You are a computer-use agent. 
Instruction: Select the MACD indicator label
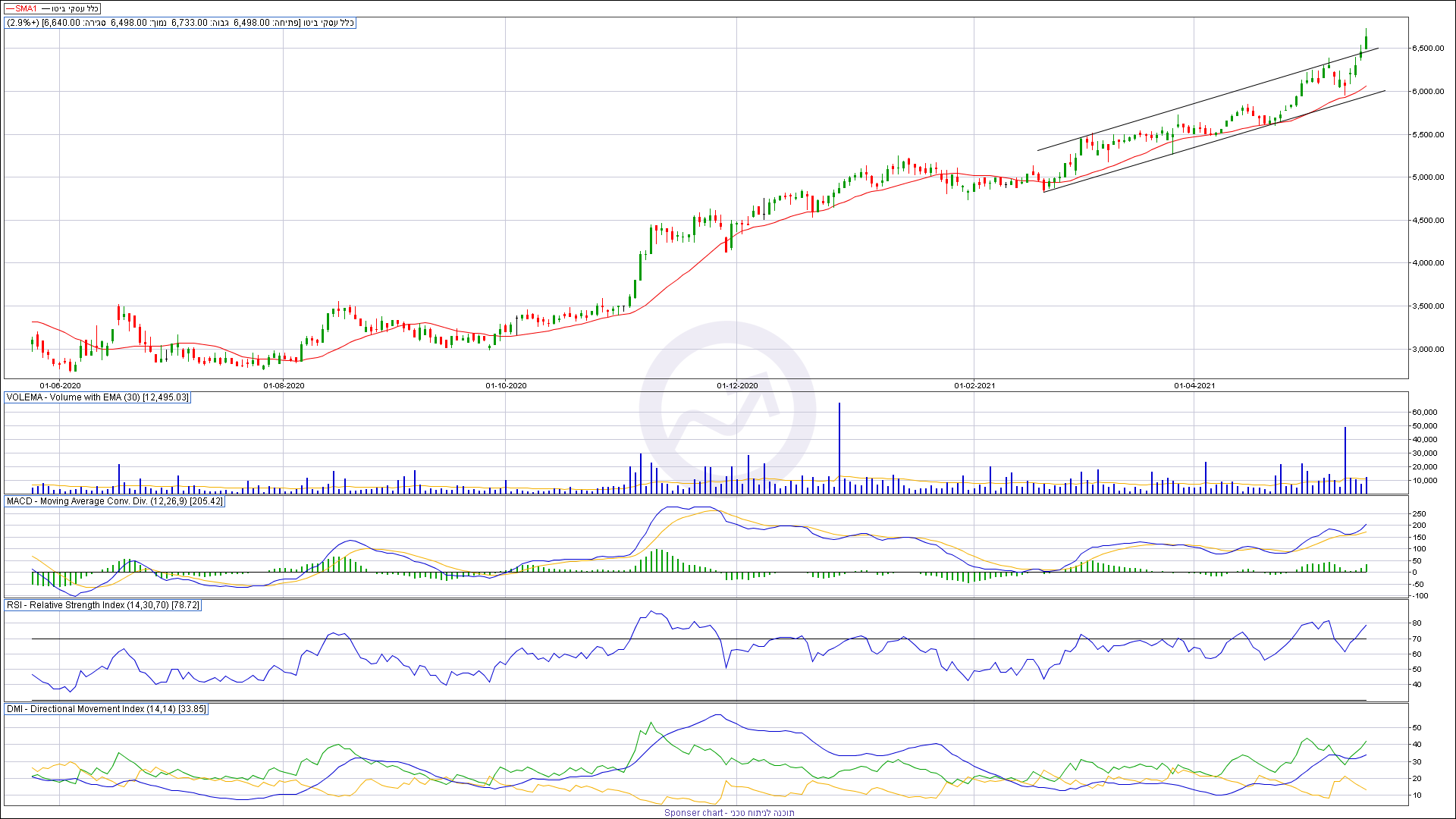(x=115, y=501)
